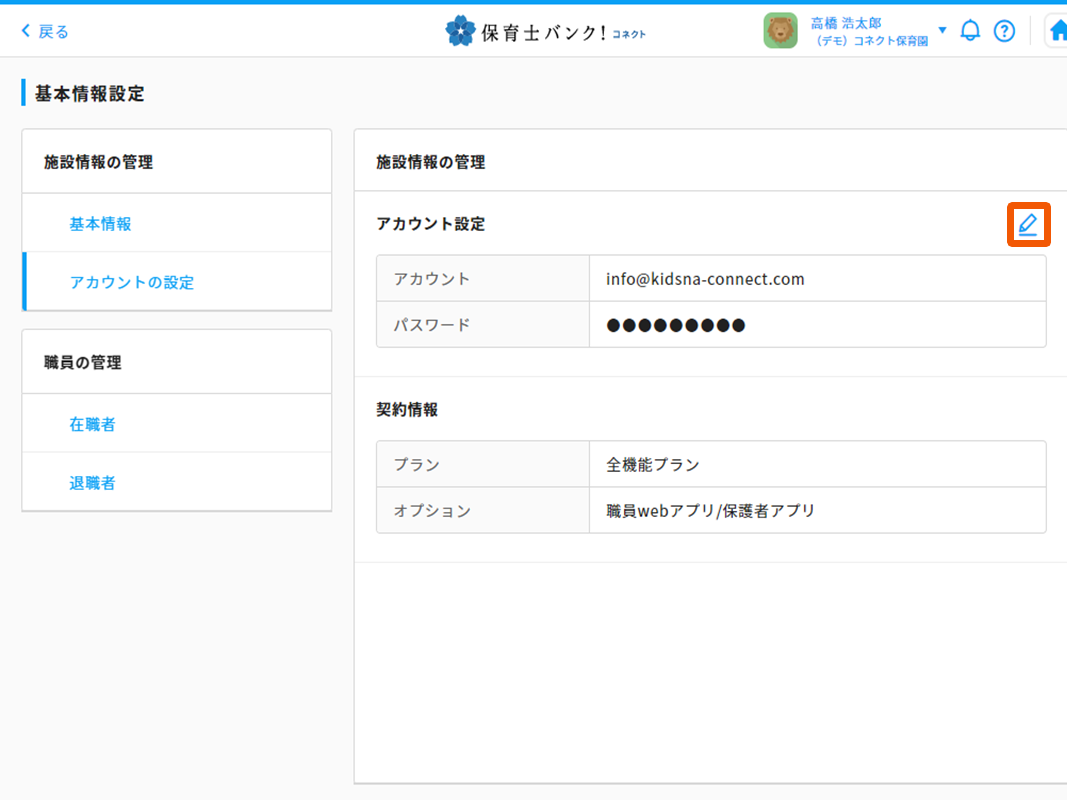The height and width of the screenshot is (800, 1067).
Task: Open the notification bell
Action: coord(969,31)
